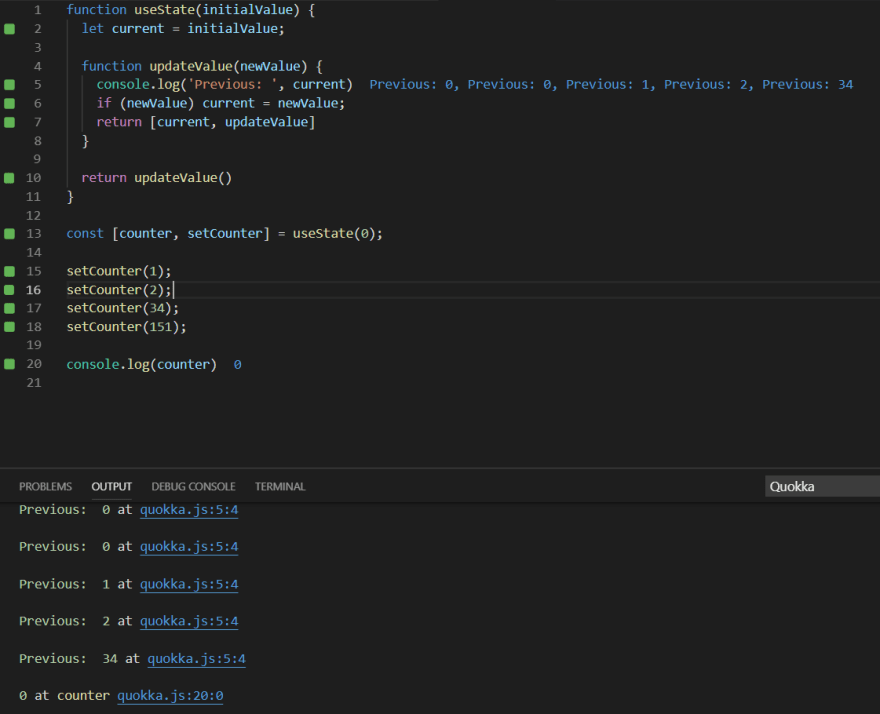
Task: Click green coverage marker on line 17
Action: point(10,308)
